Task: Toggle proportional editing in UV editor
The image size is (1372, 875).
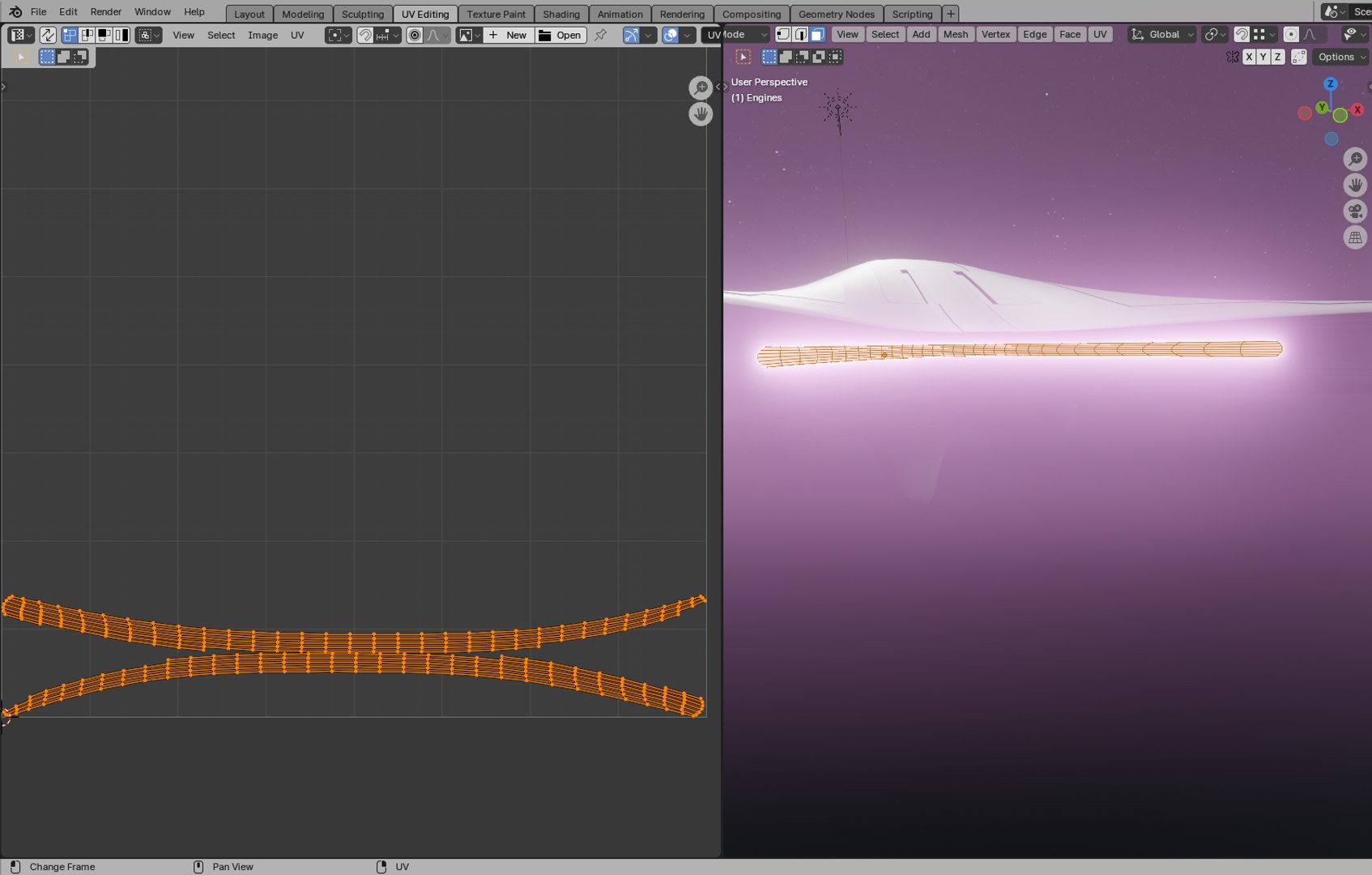Action: click(x=415, y=35)
